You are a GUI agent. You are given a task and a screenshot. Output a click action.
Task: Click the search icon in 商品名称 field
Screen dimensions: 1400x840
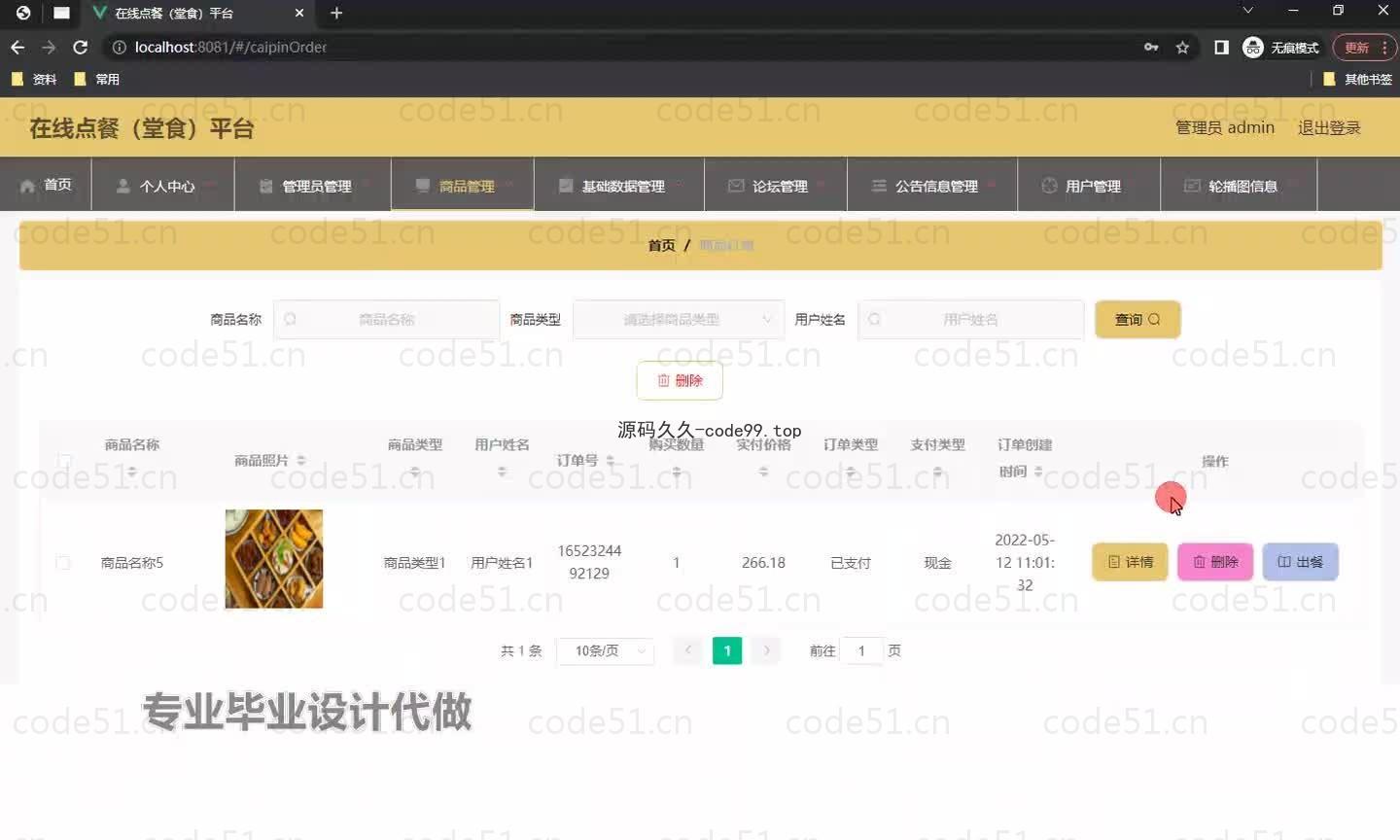(290, 319)
